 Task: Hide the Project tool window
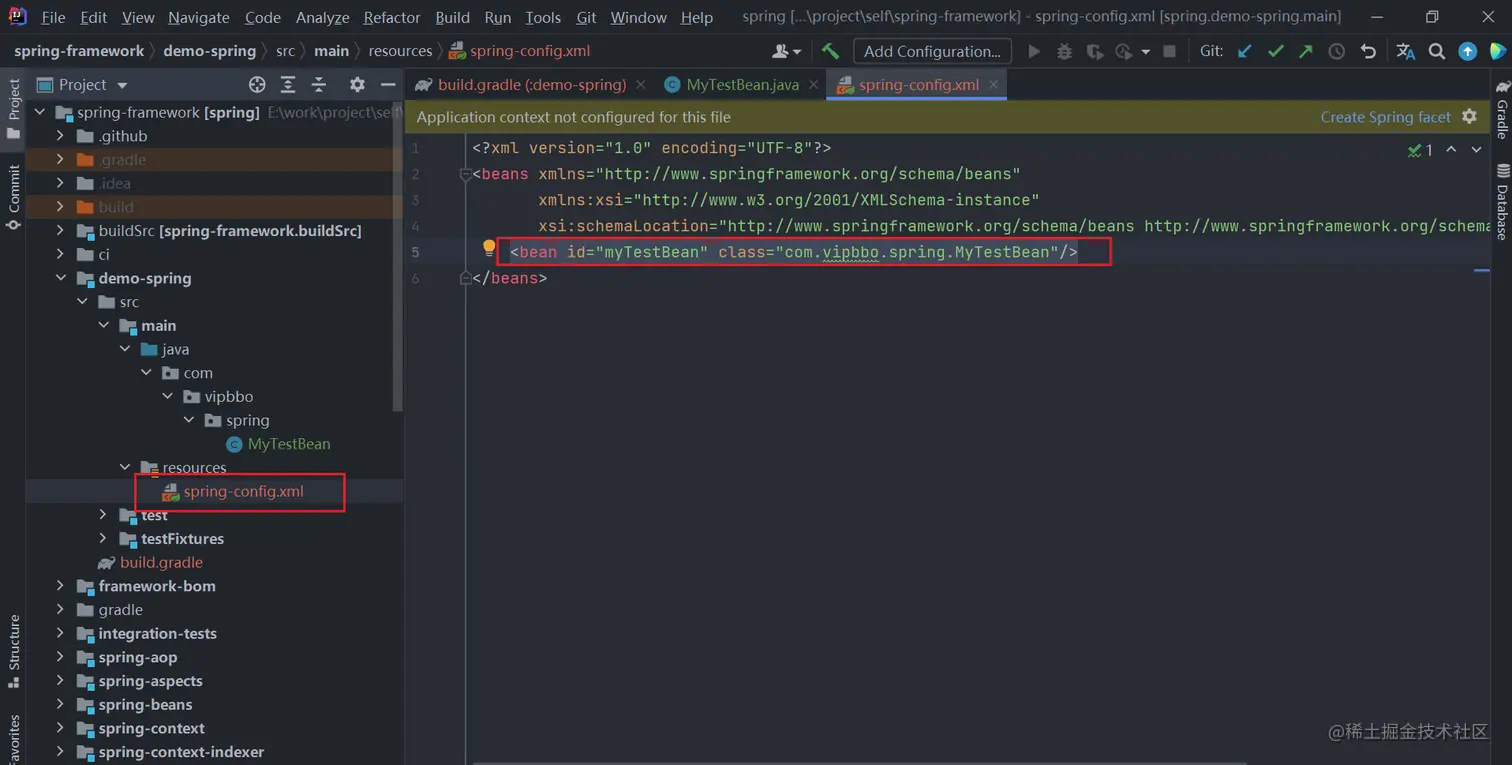[x=387, y=85]
